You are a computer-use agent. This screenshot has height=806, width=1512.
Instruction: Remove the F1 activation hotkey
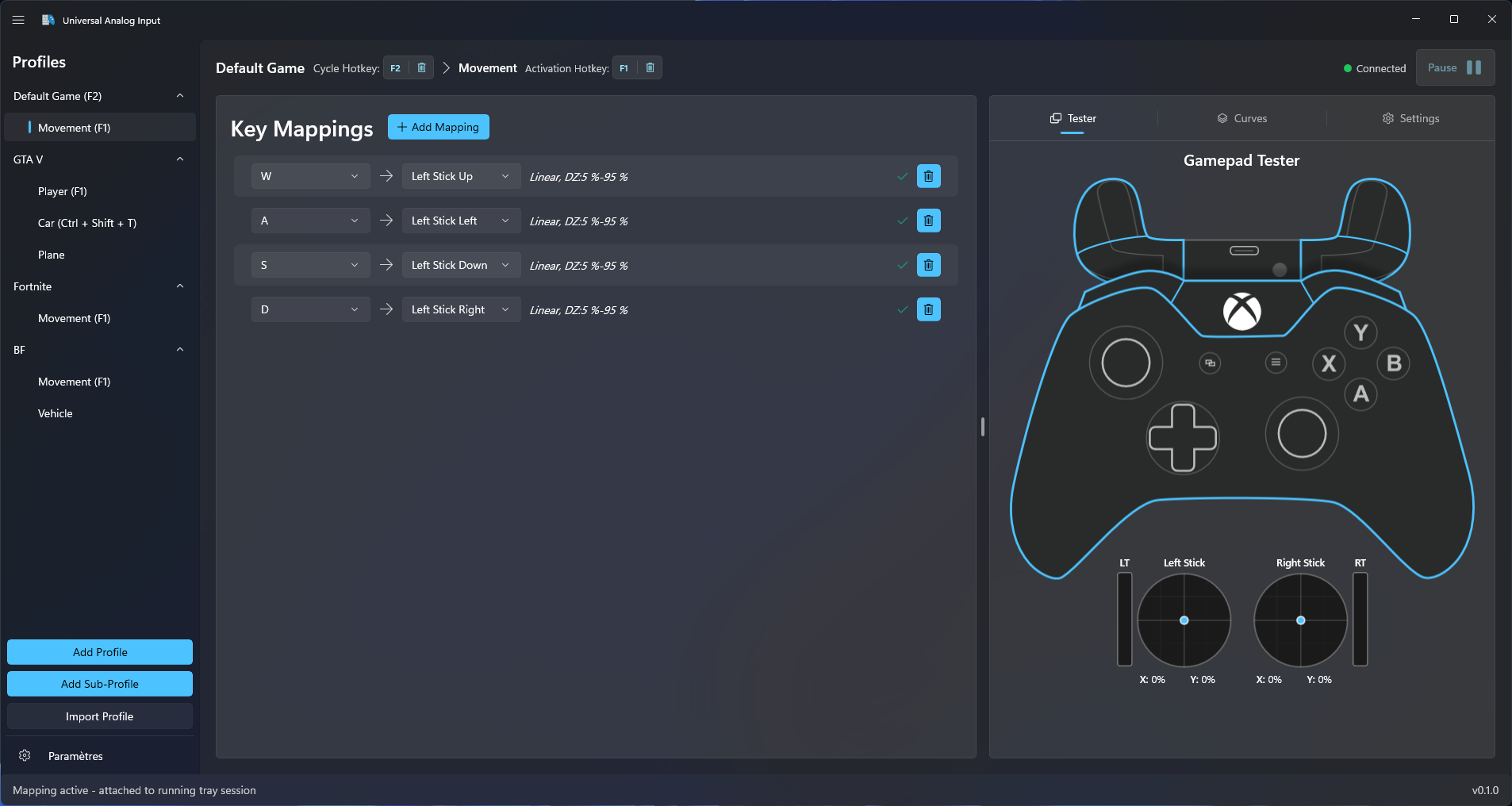650,68
